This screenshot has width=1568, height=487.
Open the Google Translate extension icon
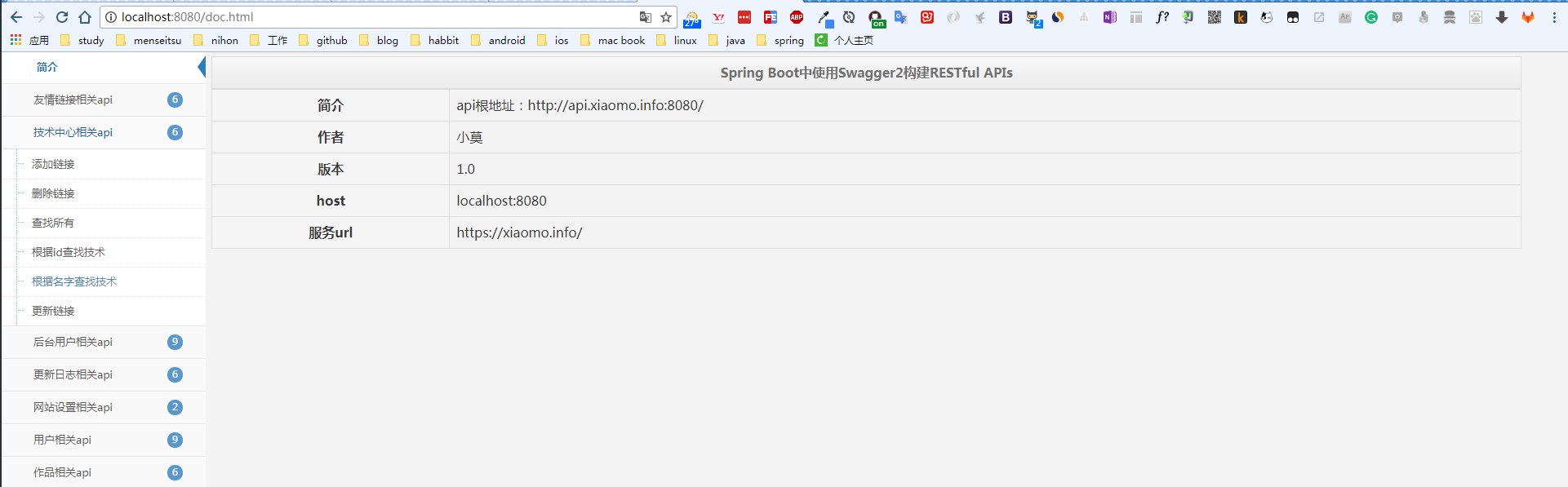click(x=901, y=17)
